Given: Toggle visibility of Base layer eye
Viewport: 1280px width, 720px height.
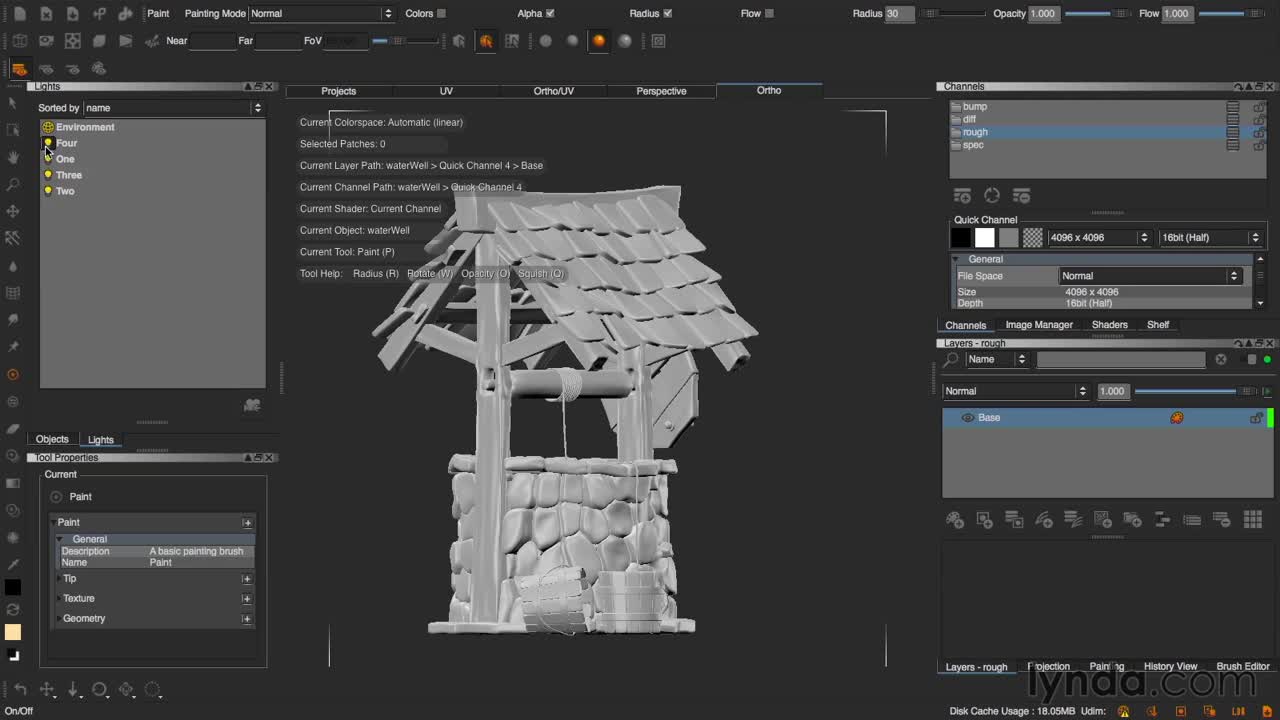Looking at the screenshot, I should pos(967,418).
